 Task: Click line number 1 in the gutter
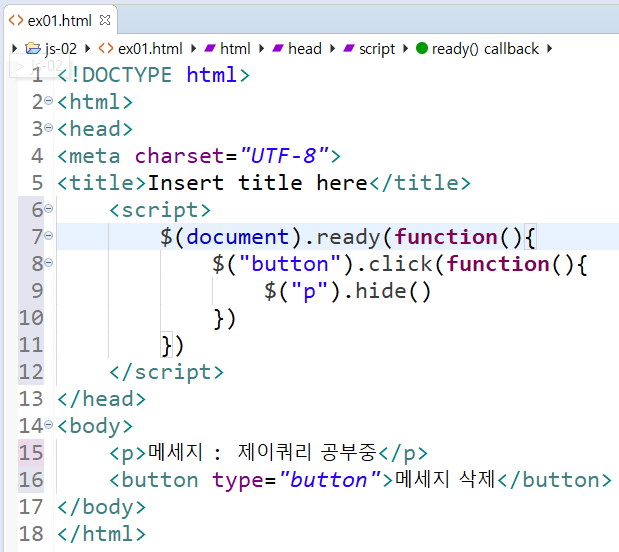[x=38, y=75]
